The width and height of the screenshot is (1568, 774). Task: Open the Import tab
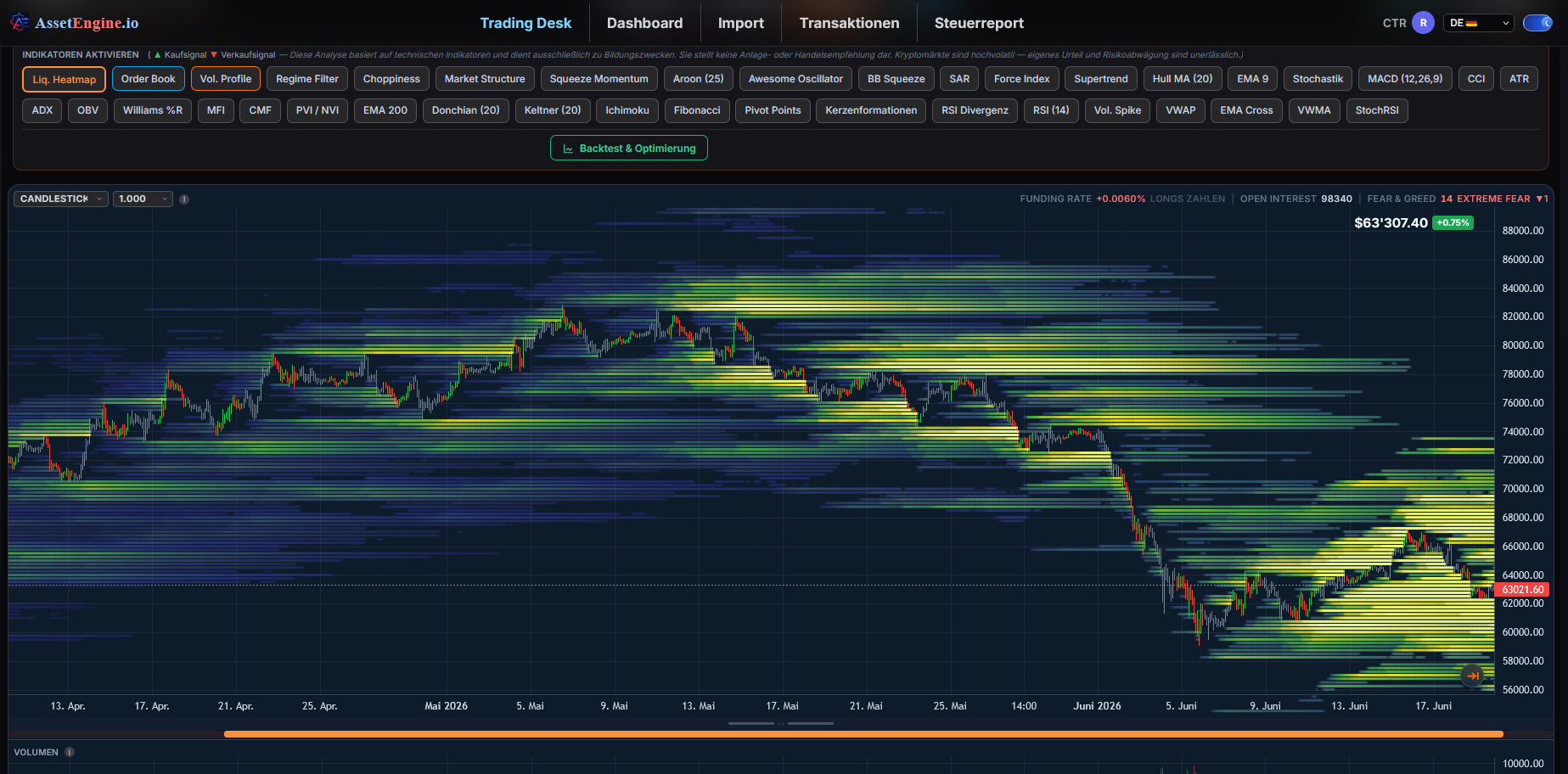[741, 23]
